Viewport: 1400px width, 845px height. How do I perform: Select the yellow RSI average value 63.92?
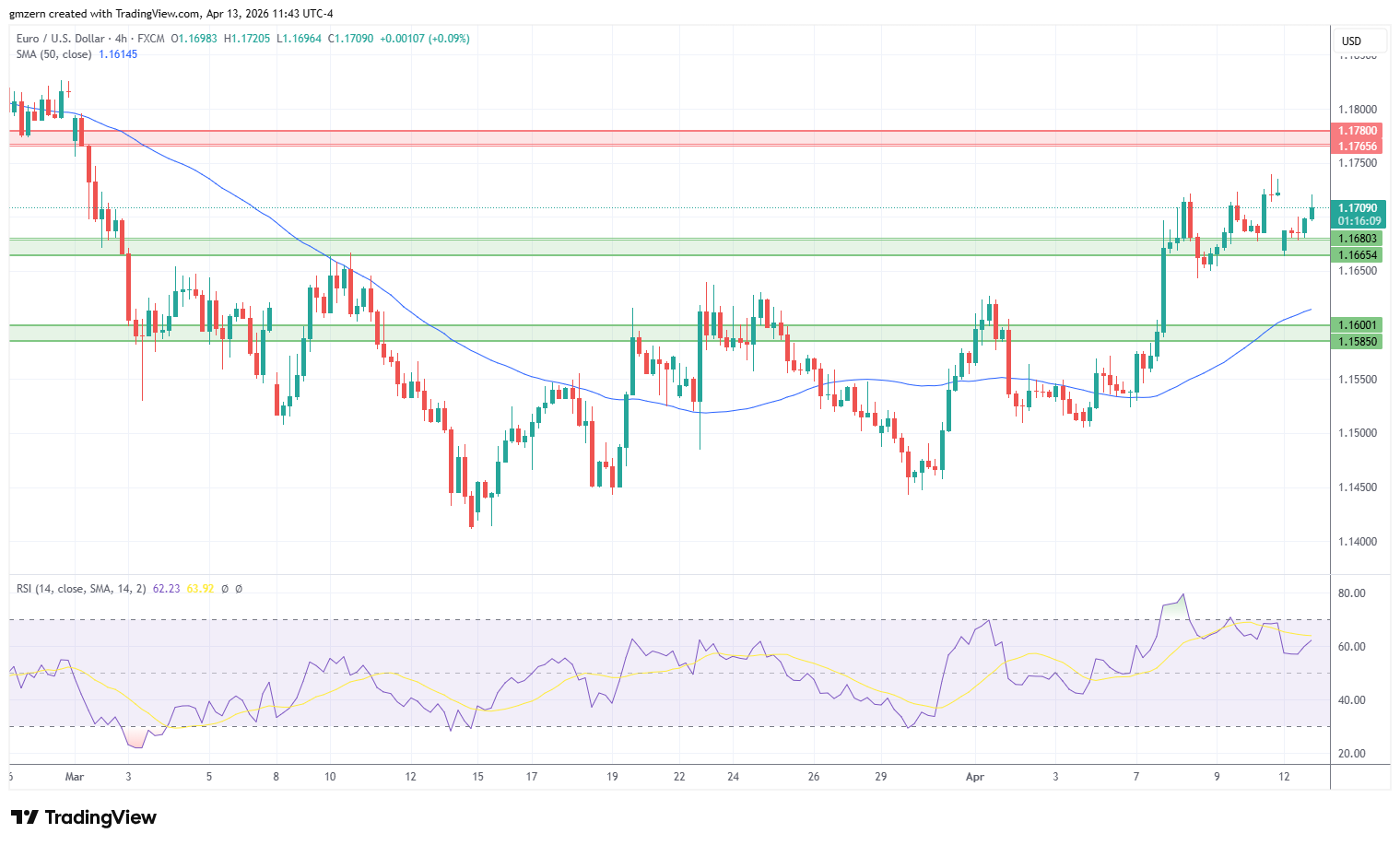click(x=200, y=589)
